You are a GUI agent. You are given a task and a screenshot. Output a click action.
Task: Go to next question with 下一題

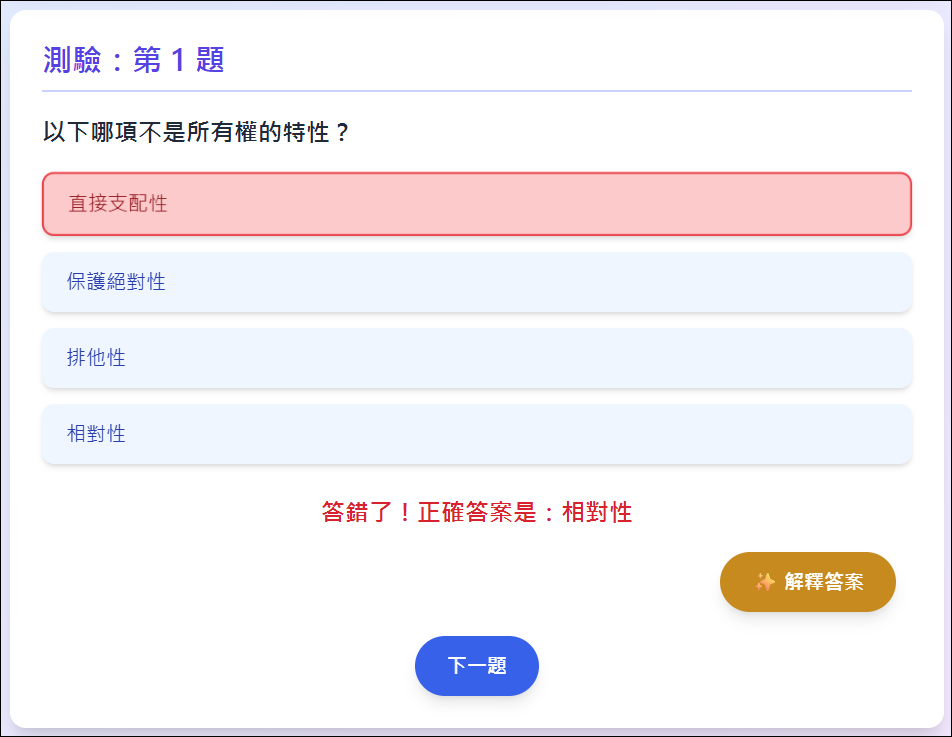[477, 666]
